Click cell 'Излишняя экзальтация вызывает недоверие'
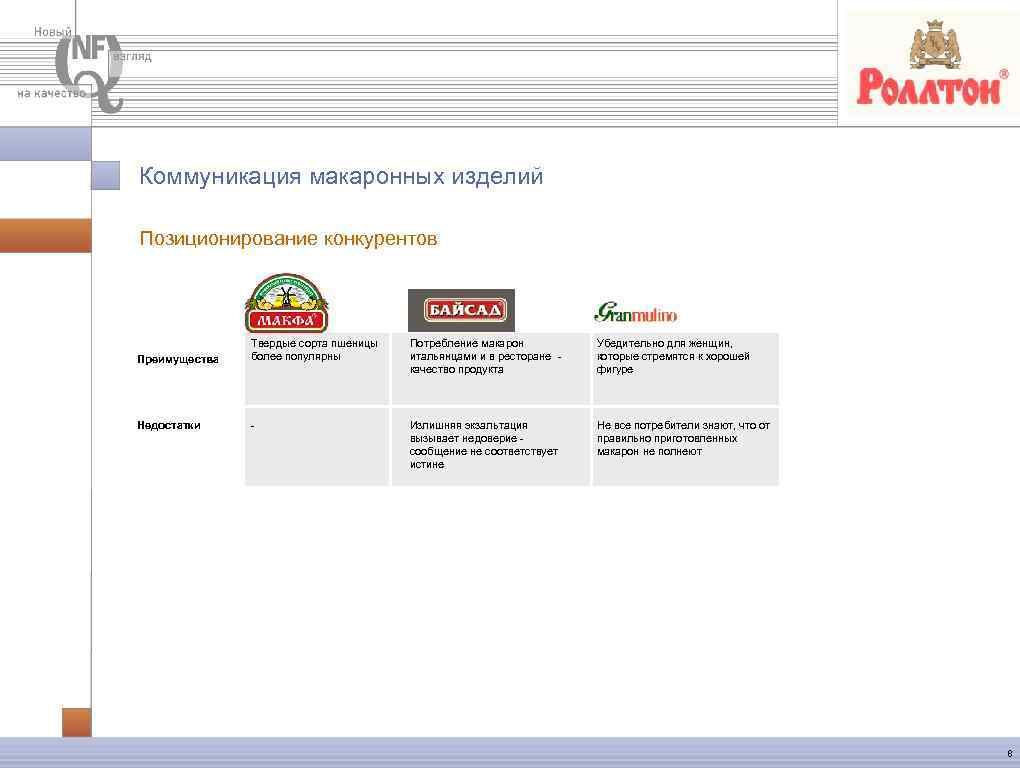Screen dimensions: 1020x768 [x=490, y=447]
